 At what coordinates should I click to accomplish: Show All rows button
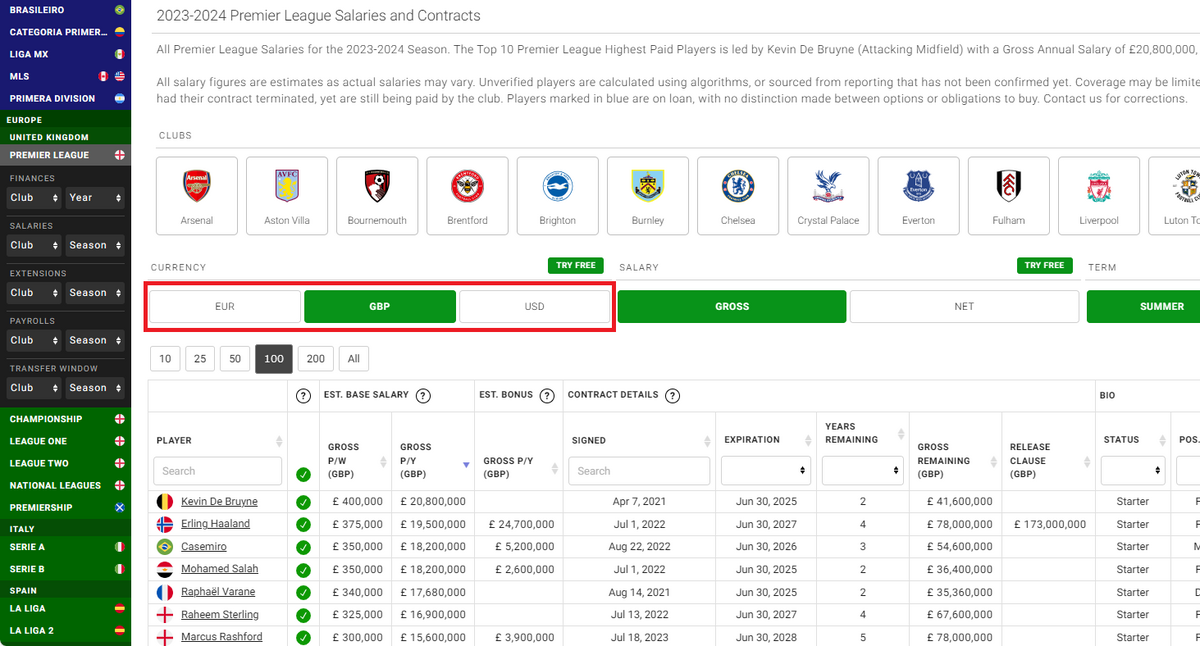point(354,359)
